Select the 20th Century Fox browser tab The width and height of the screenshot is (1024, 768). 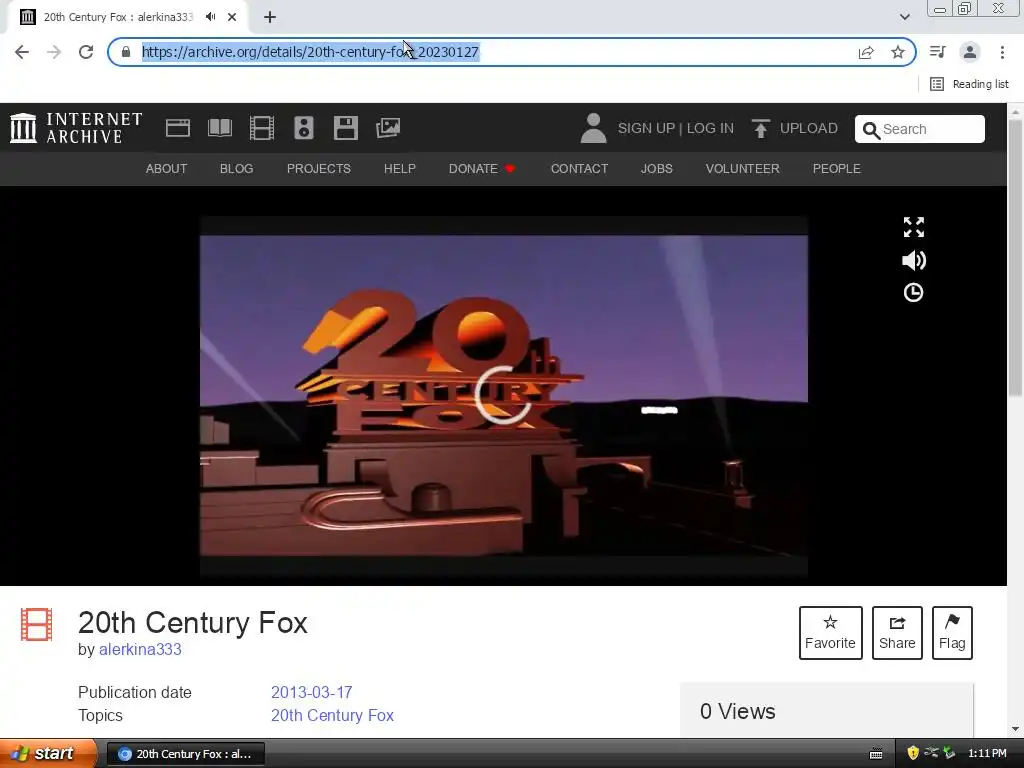tap(127, 17)
